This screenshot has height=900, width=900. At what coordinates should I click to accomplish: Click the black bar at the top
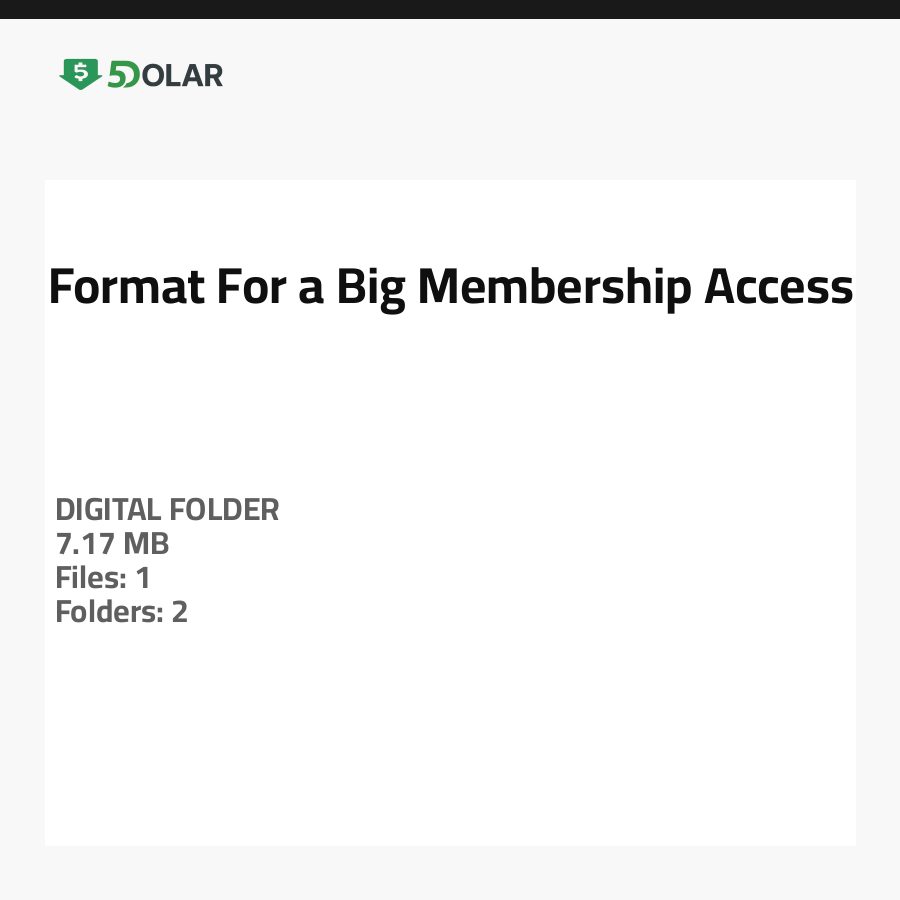tap(450, 9)
